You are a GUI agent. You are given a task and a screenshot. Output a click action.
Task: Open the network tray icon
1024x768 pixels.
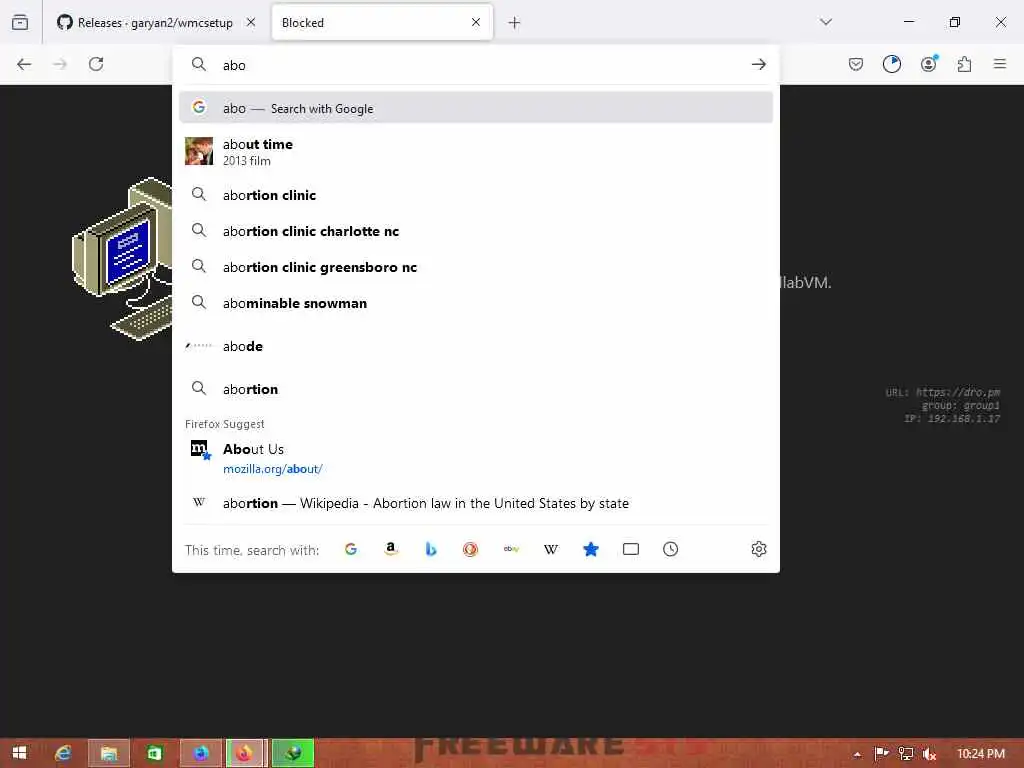[905, 754]
